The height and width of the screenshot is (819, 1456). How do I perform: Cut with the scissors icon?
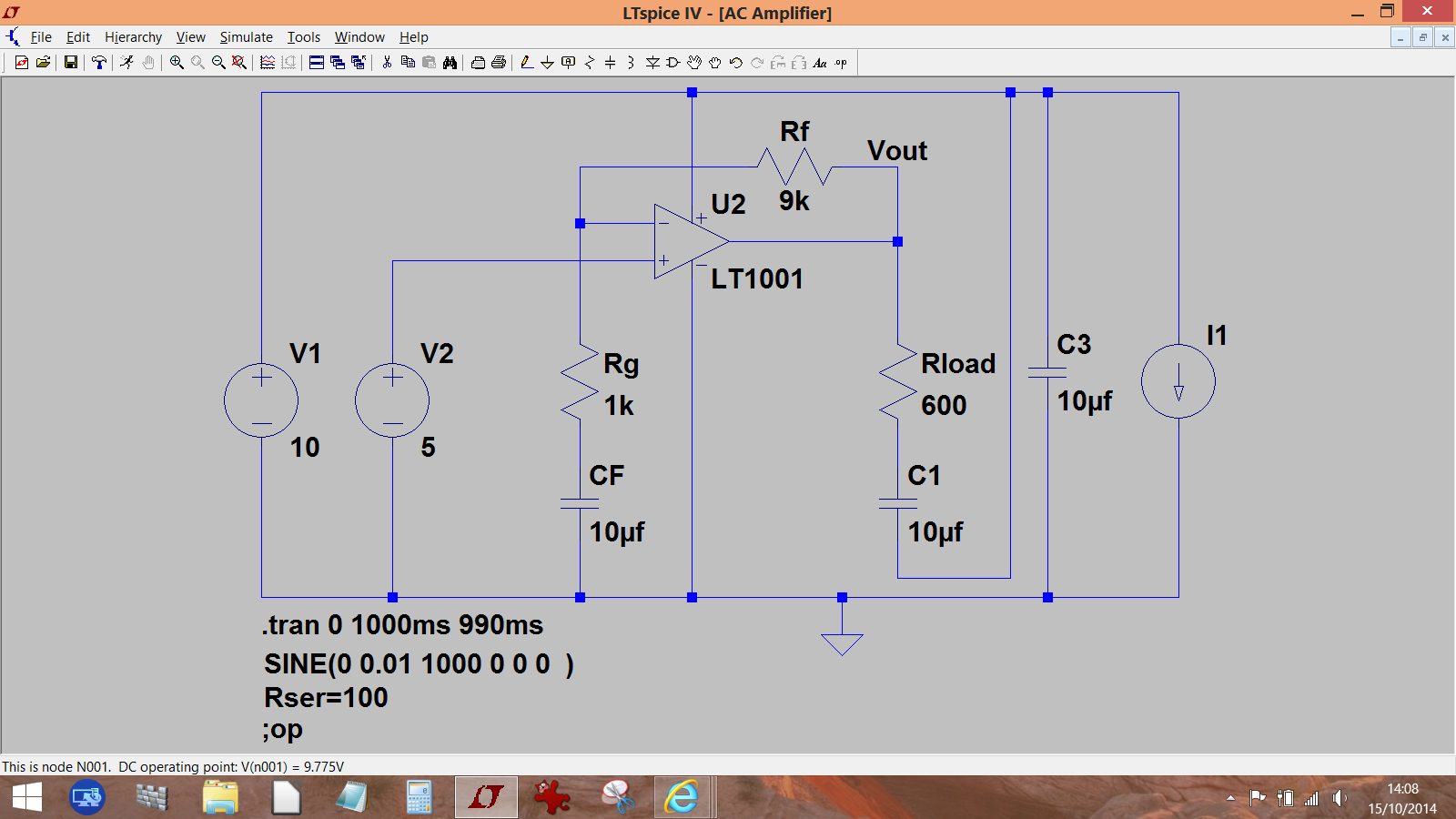pyautogui.click(x=387, y=63)
